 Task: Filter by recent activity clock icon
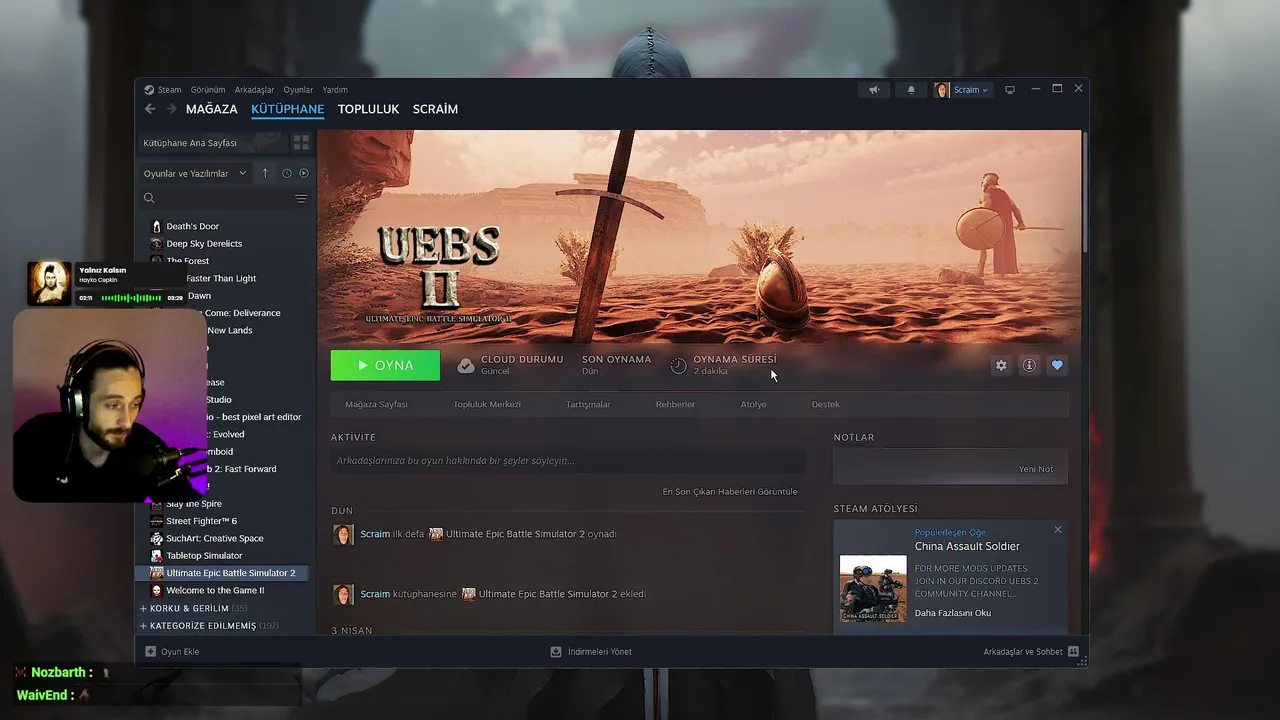click(286, 173)
